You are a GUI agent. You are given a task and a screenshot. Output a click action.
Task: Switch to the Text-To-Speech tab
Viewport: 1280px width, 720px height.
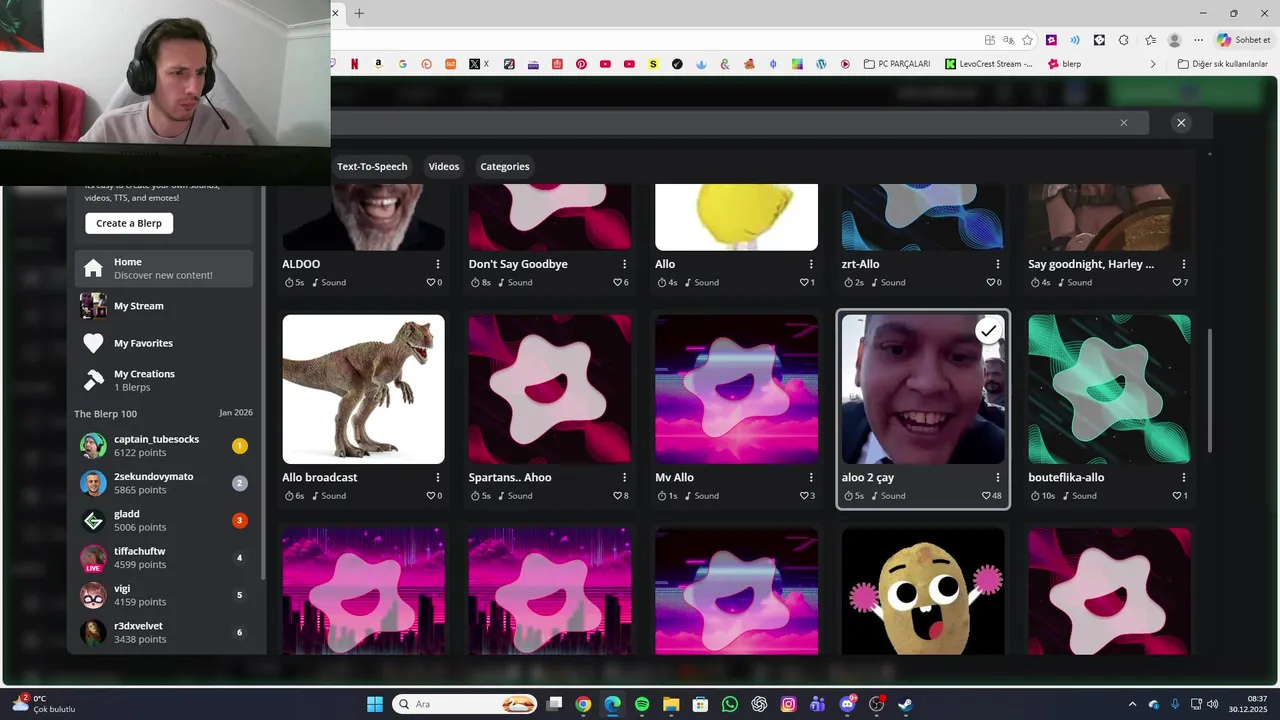click(x=372, y=166)
